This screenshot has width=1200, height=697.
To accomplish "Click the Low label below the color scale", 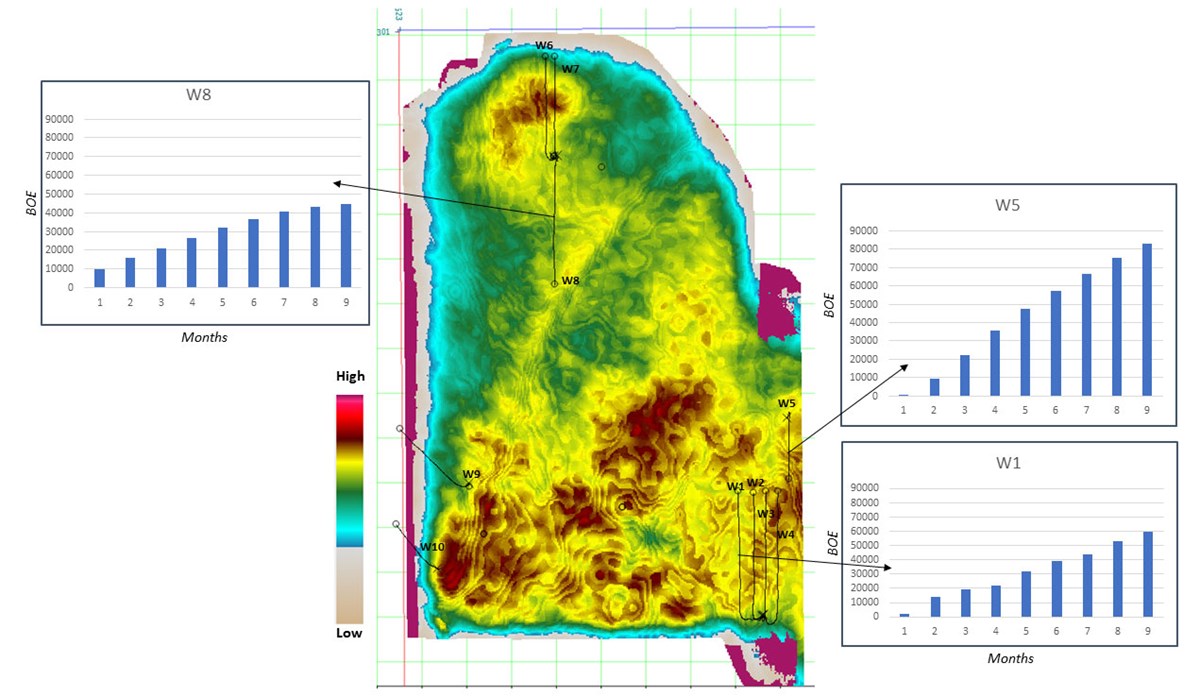I will [349, 633].
